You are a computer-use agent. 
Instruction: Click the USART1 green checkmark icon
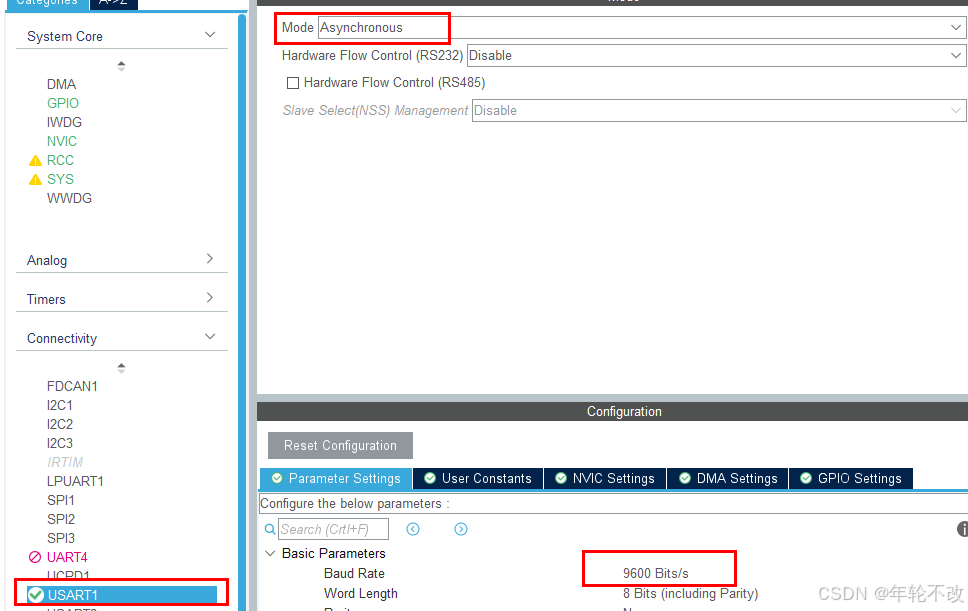tap(36, 595)
